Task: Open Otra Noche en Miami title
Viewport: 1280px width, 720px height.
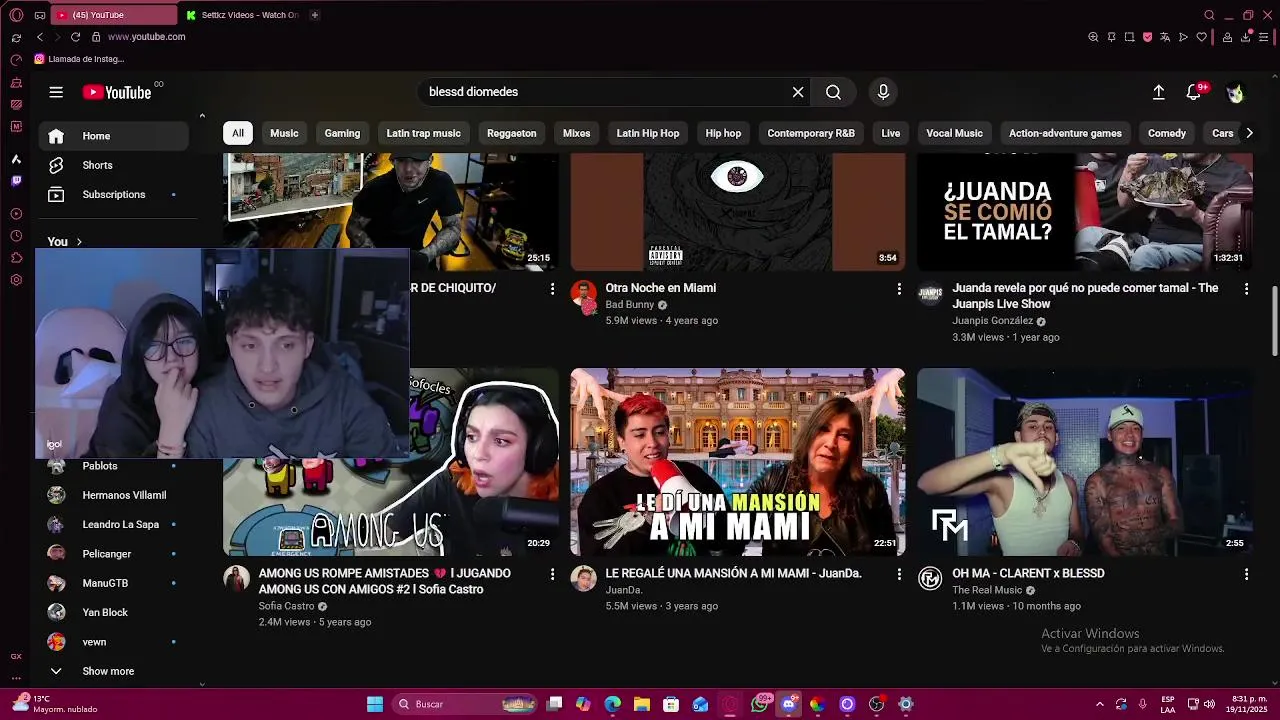Action: 660,288
